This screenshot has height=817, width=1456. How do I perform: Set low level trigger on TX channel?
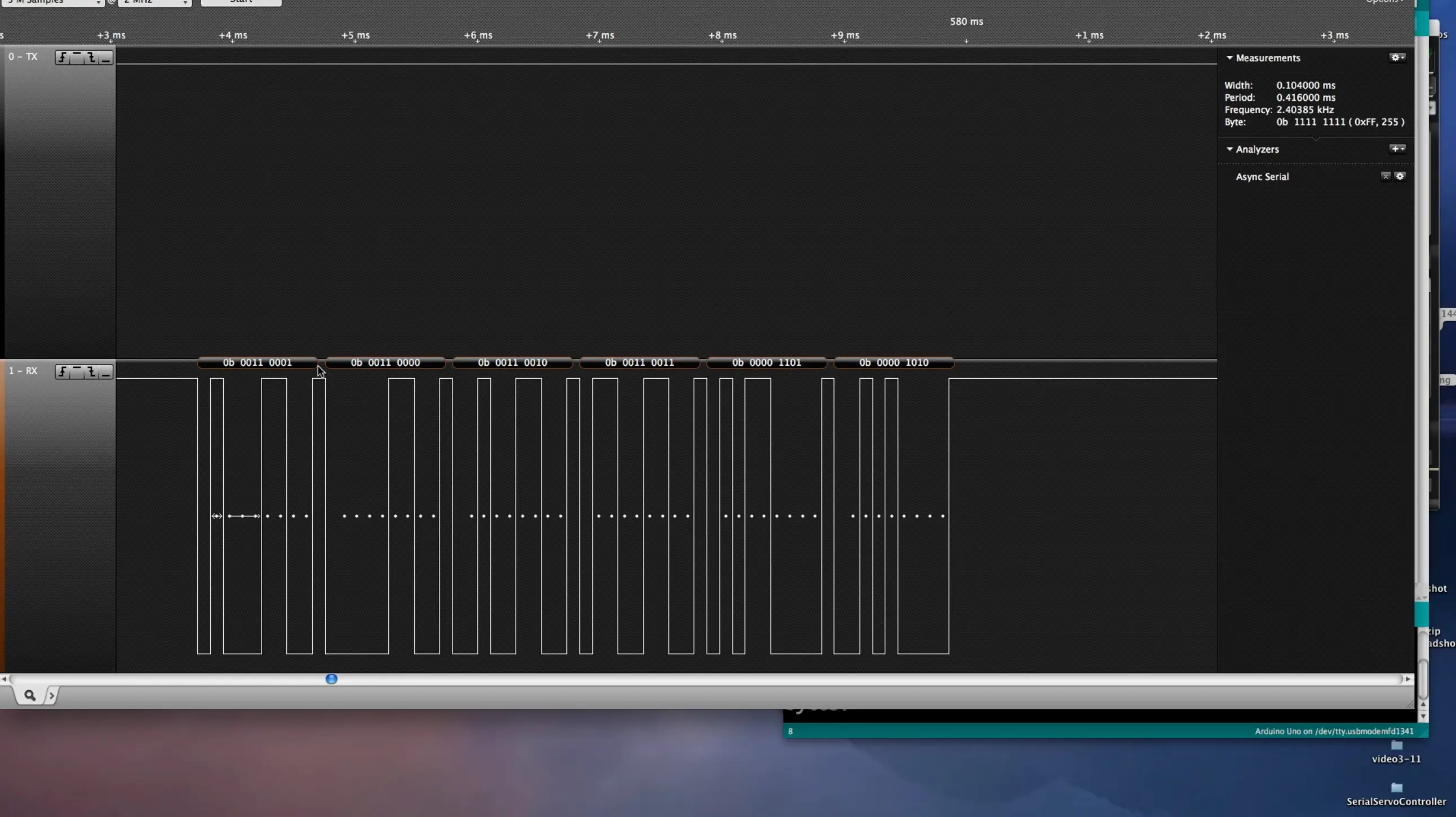click(x=106, y=57)
